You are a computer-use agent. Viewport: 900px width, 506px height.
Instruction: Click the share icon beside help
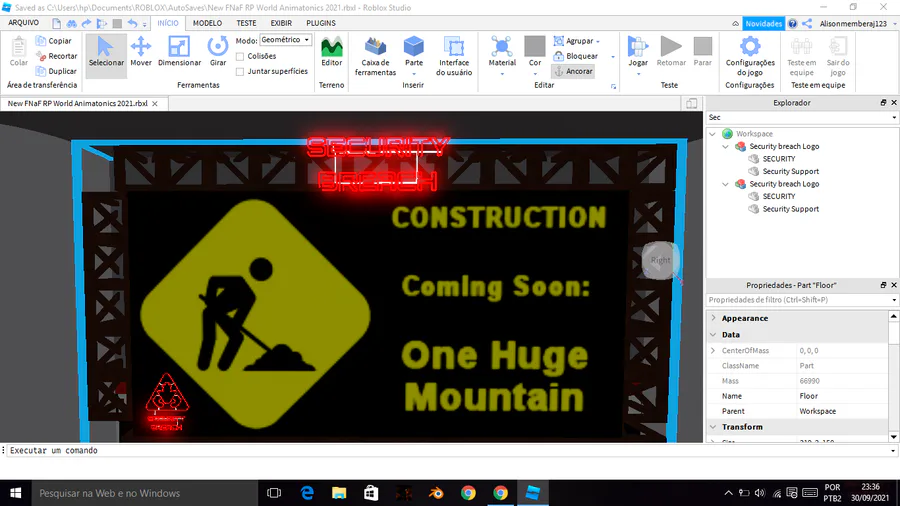(x=807, y=24)
